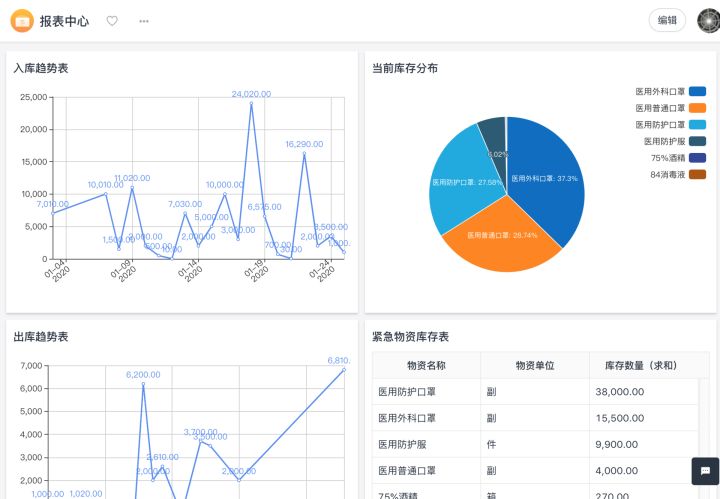The height and width of the screenshot is (499, 720).
Task: Click the 38,000.00 stock value
Action: (619, 392)
